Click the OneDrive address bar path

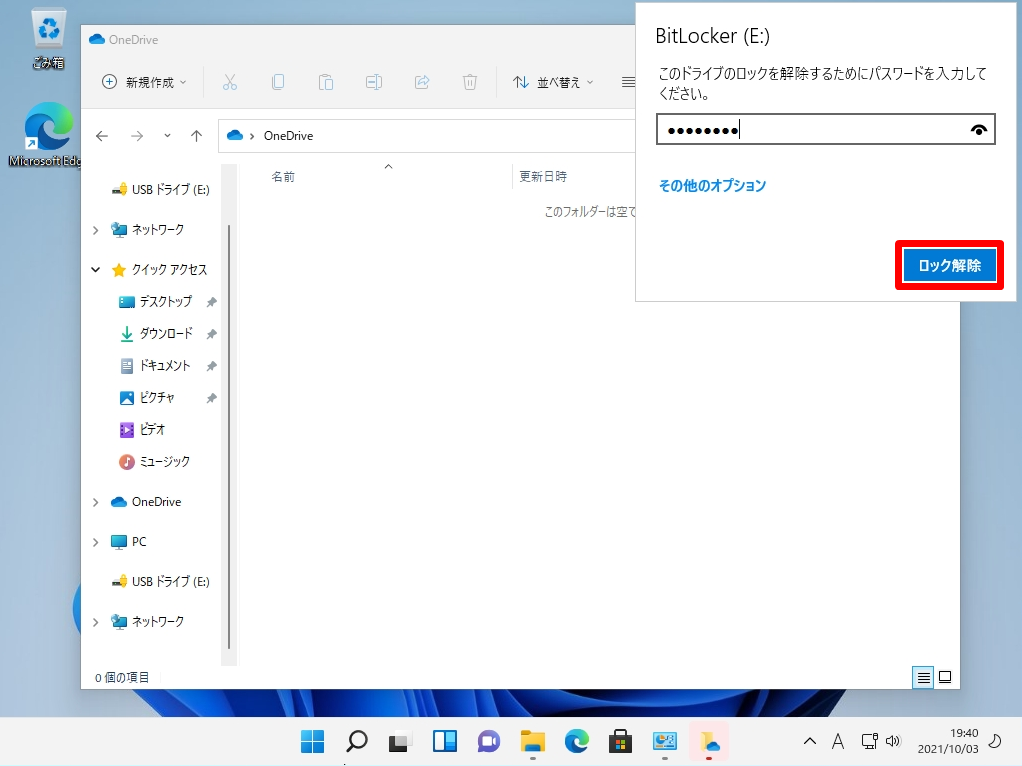(288, 136)
